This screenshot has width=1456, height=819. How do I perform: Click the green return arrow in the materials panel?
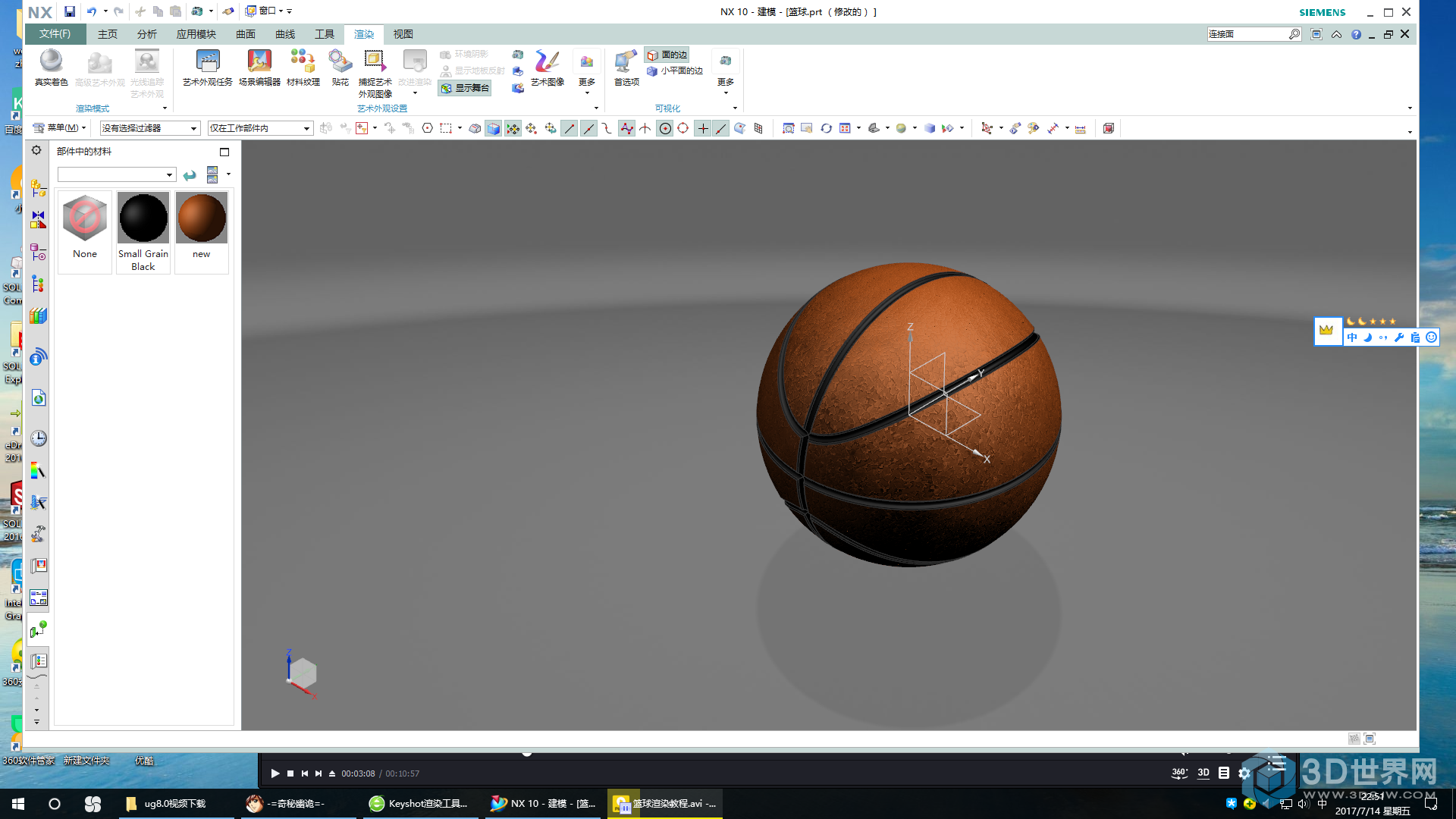pyautogui.click(x=190, y=175)
